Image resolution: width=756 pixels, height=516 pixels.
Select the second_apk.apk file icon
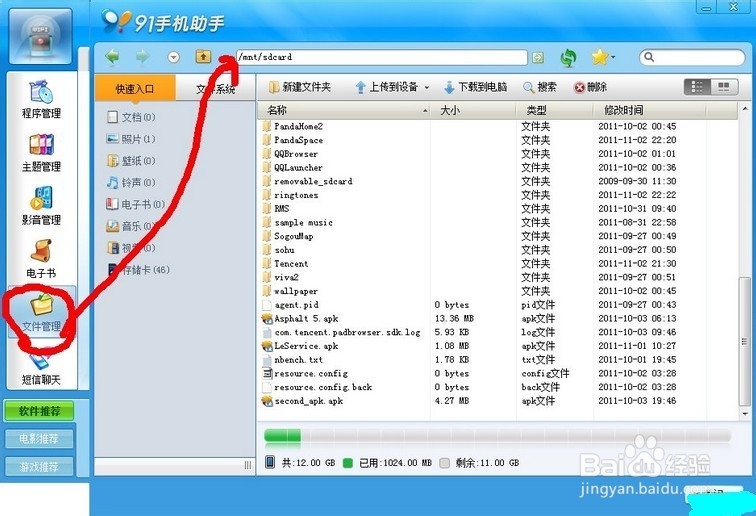coord(267,401)
